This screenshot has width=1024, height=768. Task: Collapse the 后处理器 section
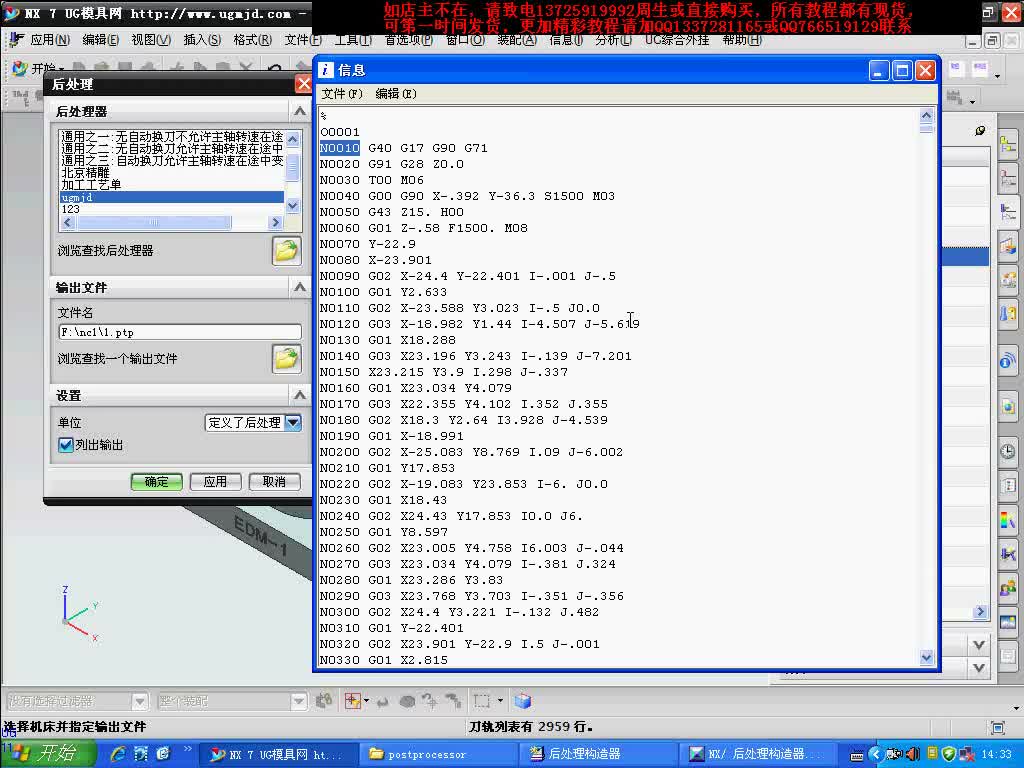click(299, 111)
